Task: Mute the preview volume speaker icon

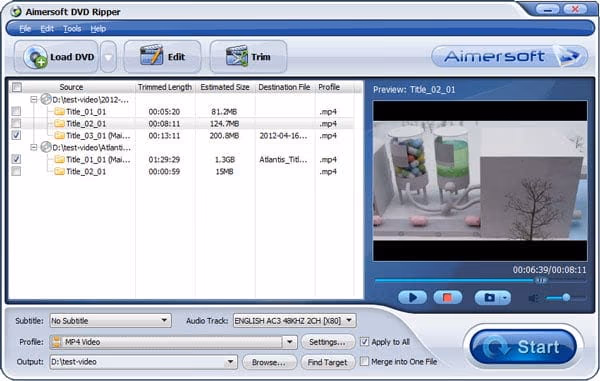Action: coord(533,298)
